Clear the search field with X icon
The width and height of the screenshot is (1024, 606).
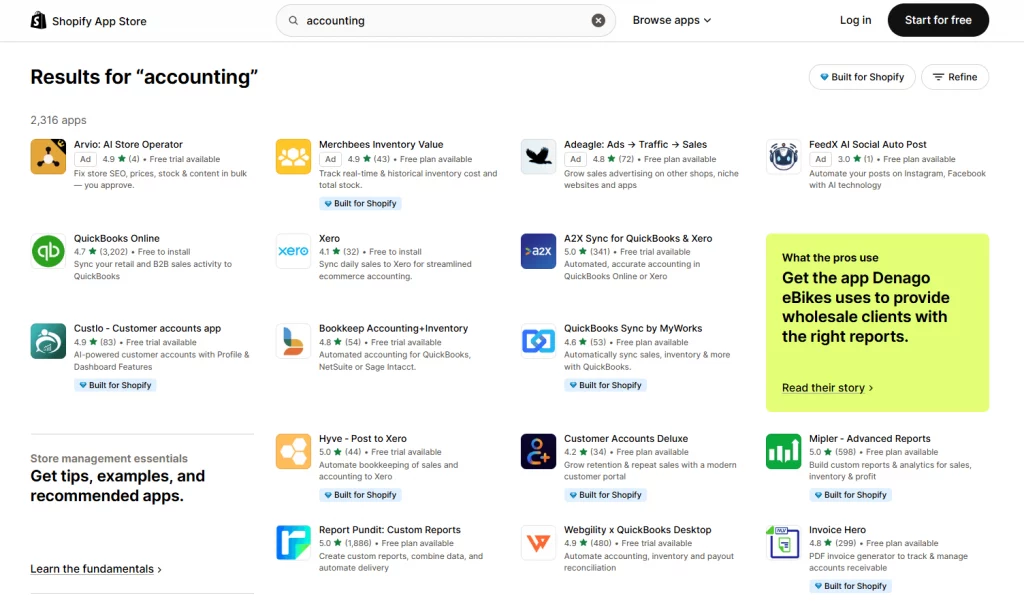598,20
